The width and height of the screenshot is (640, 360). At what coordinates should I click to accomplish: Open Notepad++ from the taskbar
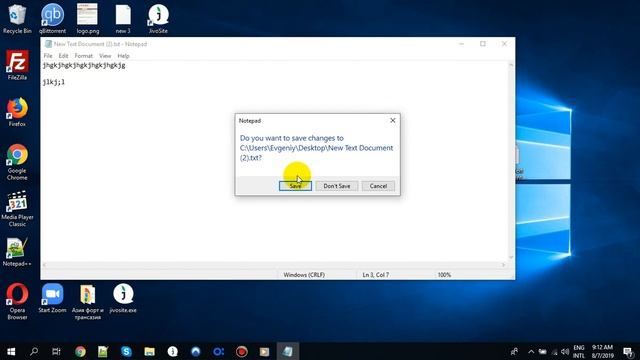pos(103,351)
